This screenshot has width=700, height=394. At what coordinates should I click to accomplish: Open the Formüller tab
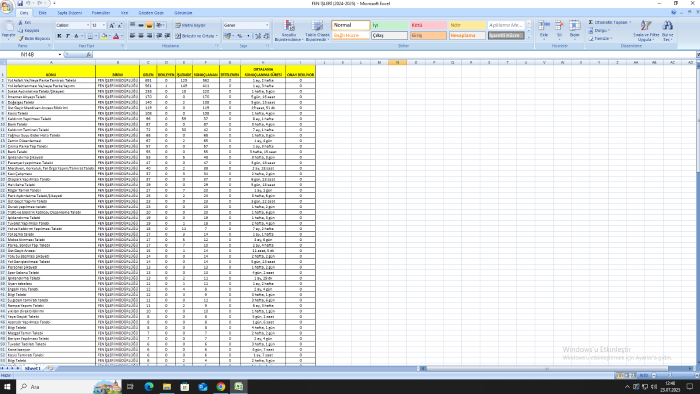click(x=101, y=13)
